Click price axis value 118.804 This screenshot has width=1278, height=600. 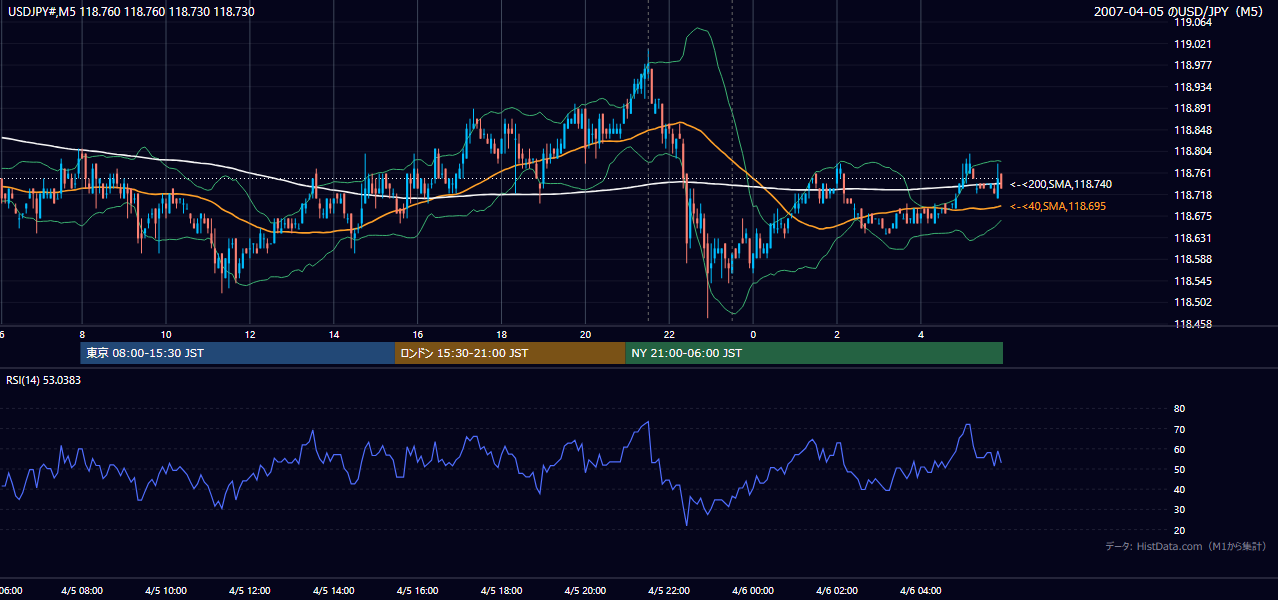click(1193, 152)
